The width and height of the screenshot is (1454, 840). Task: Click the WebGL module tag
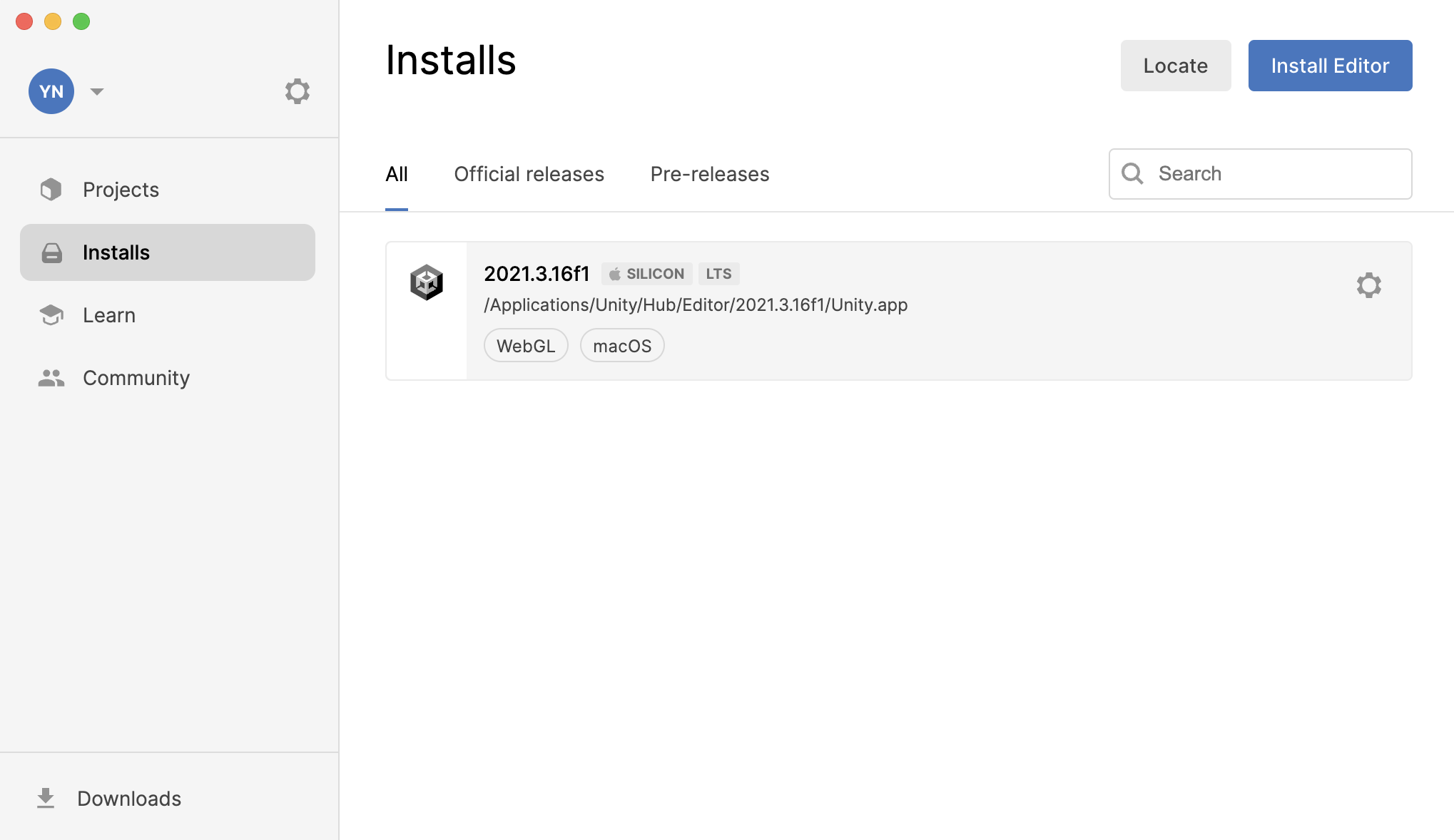click(526, 346)
